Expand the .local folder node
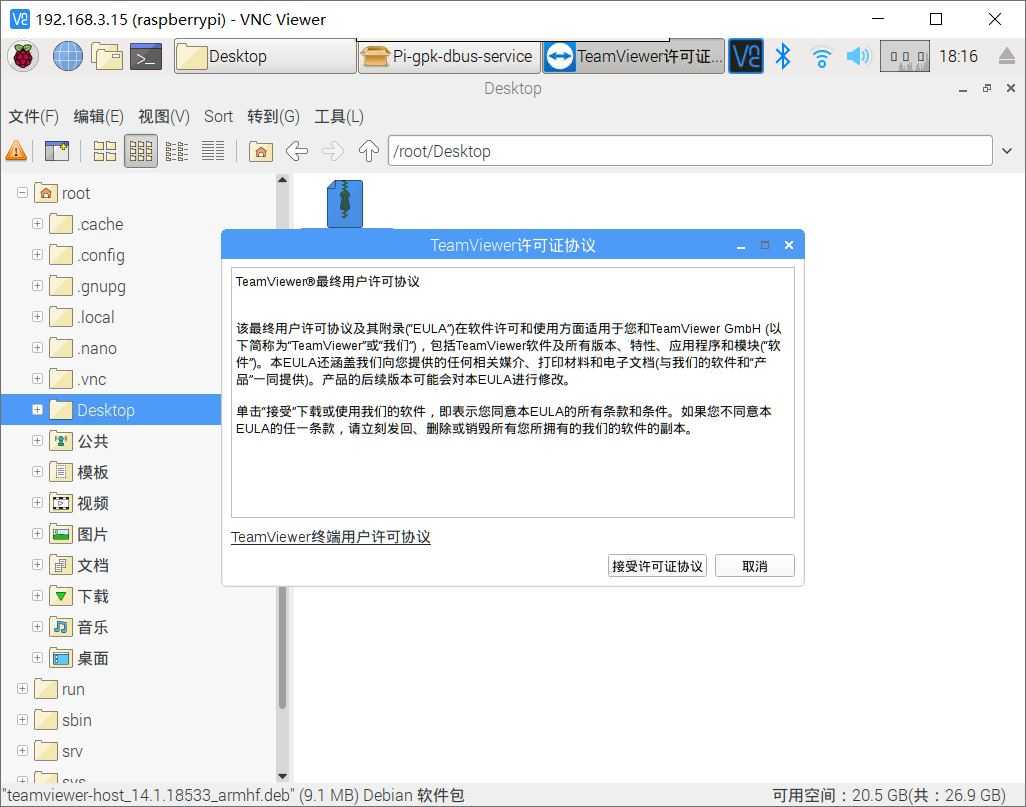This screenshot has width=1026, height=807. coord(37,317)
